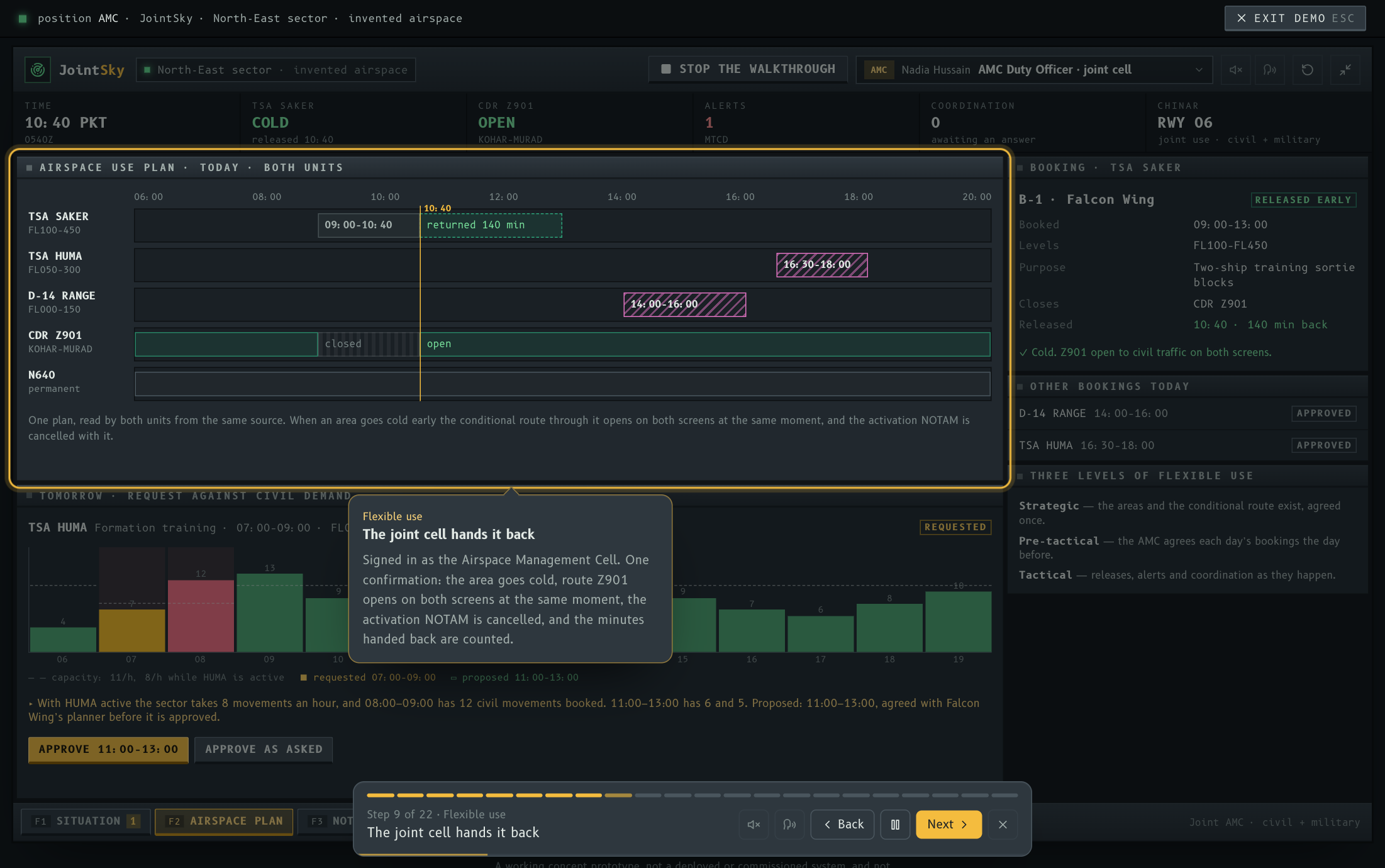Open the AMC Duty Officer role dropdown

click(1033, 70)
